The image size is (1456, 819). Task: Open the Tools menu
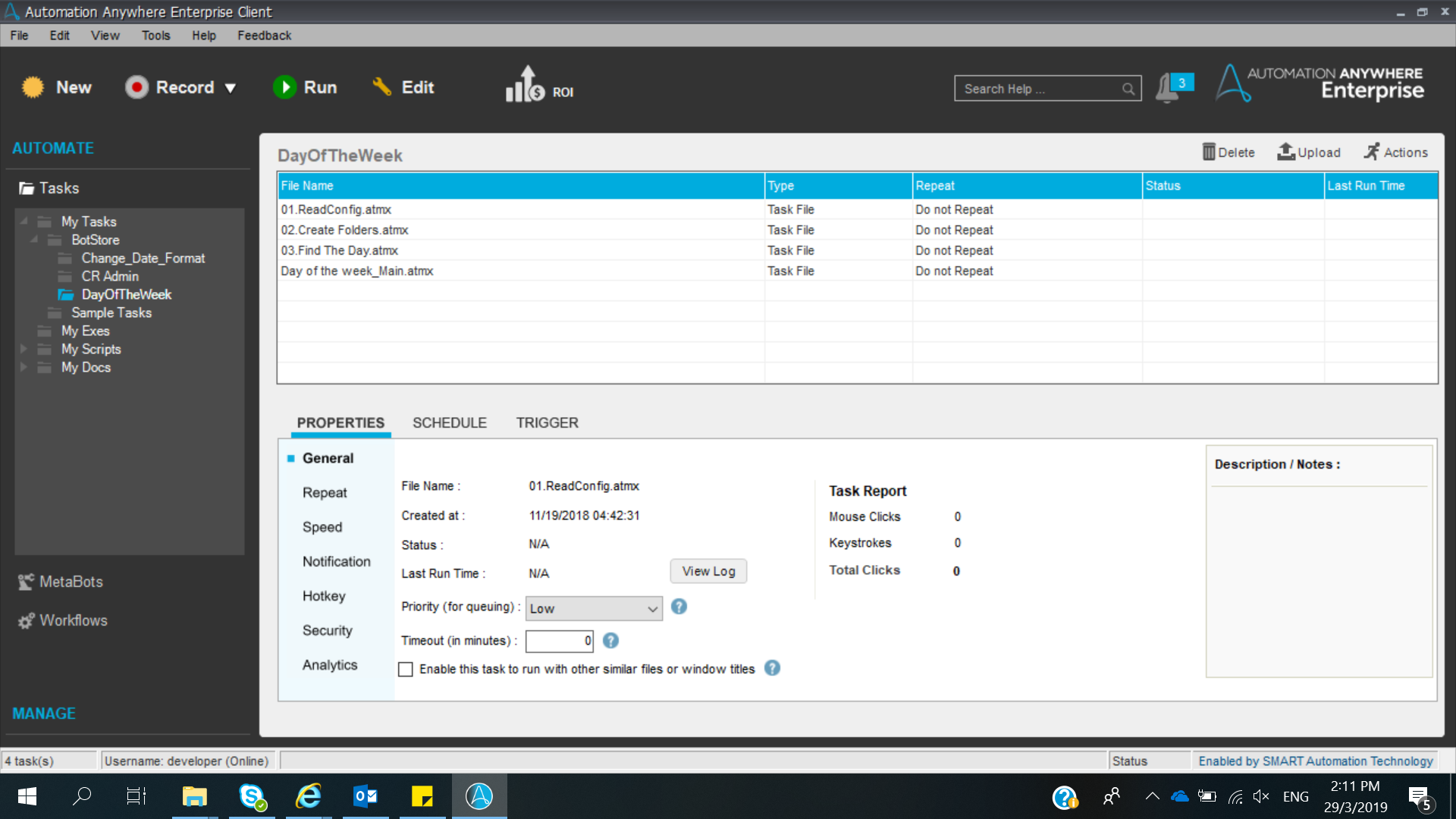[155, 36]
